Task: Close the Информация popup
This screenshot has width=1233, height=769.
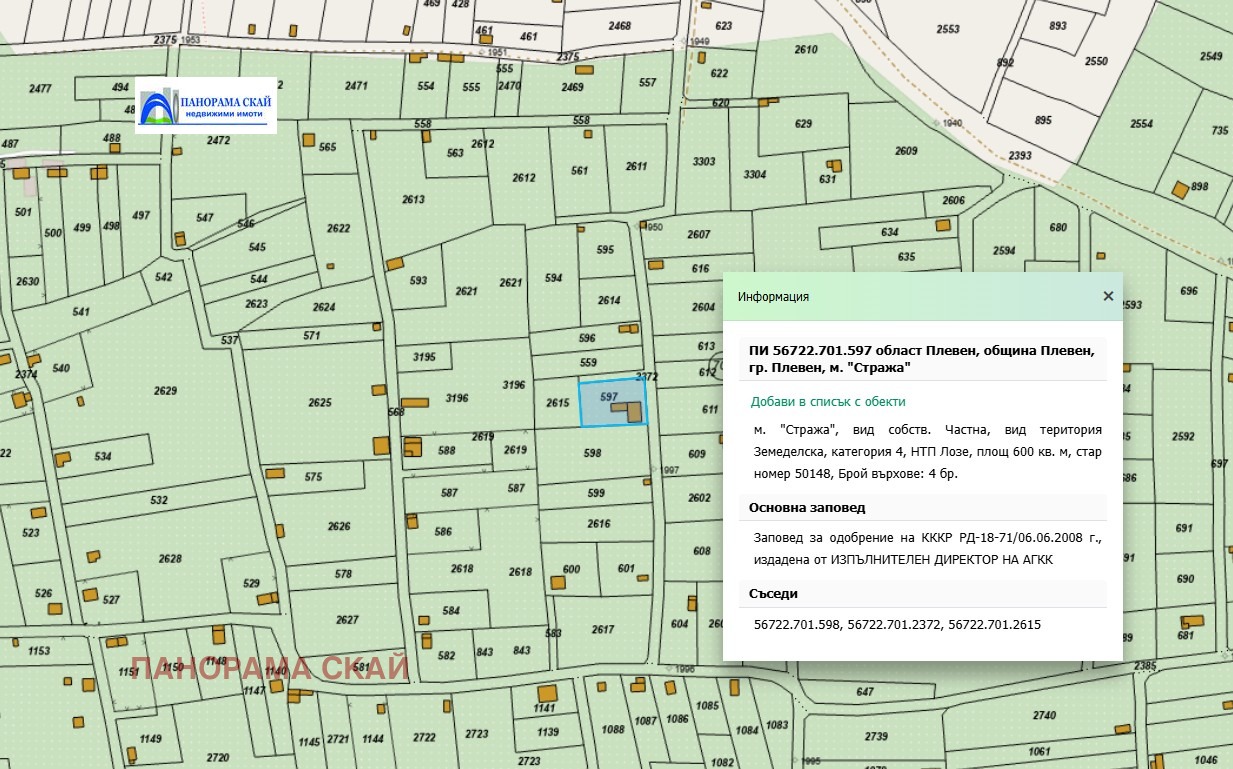Action: click(1107, 296)
